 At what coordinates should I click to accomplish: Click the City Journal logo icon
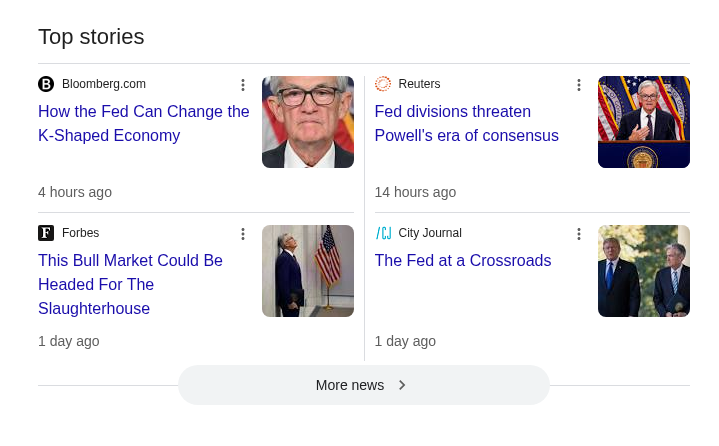point(383,233)
